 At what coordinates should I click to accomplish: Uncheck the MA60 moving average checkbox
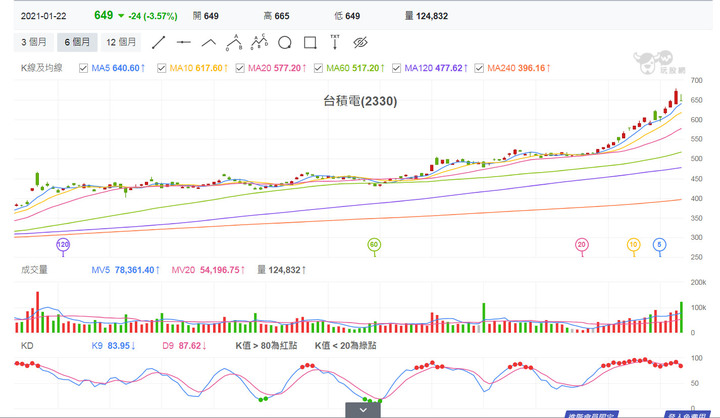pos(318,68)
